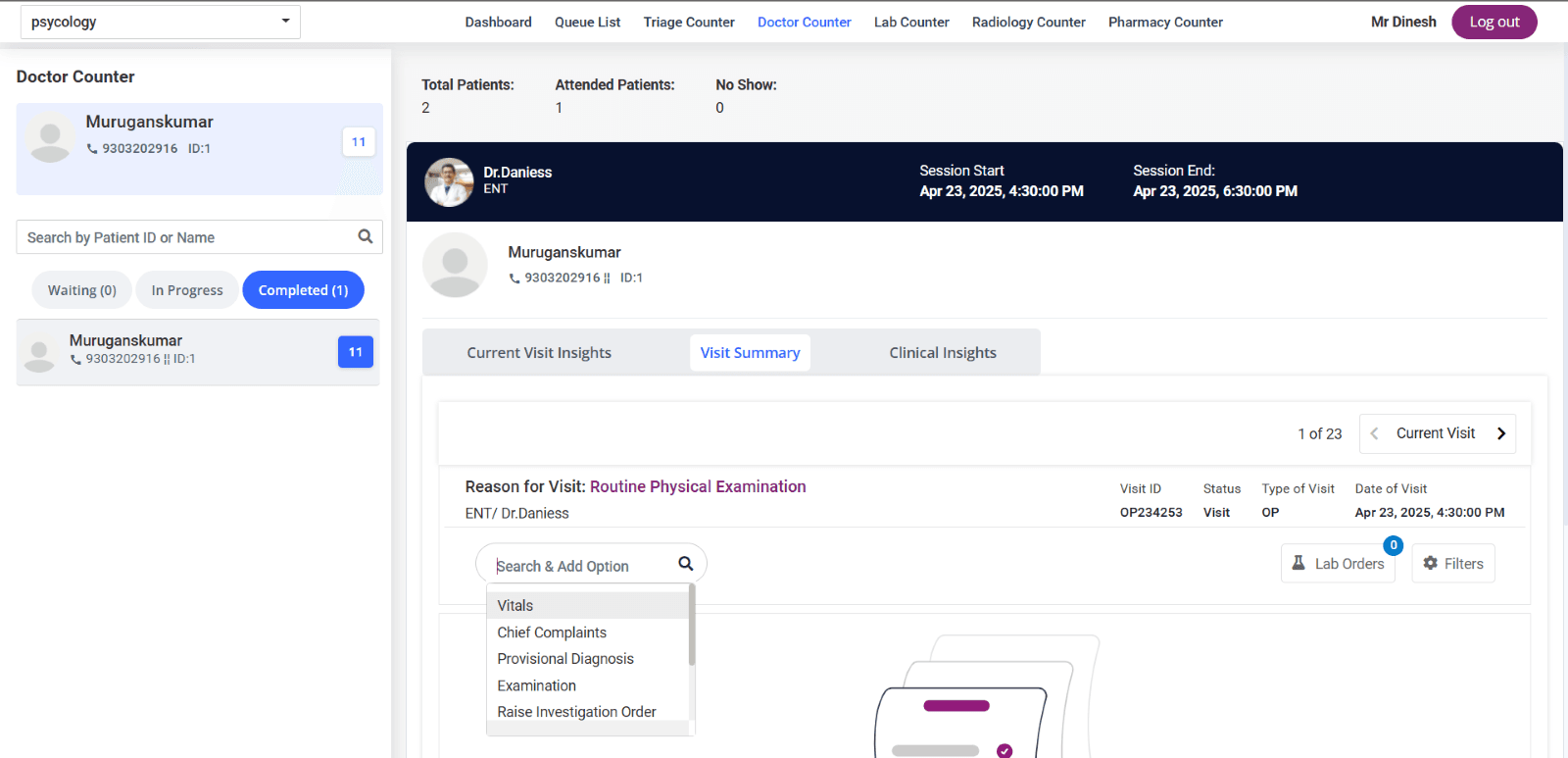Click the Current Visit button
1568x758 pixels.
pyautogui.click(x=1435, y=433)
